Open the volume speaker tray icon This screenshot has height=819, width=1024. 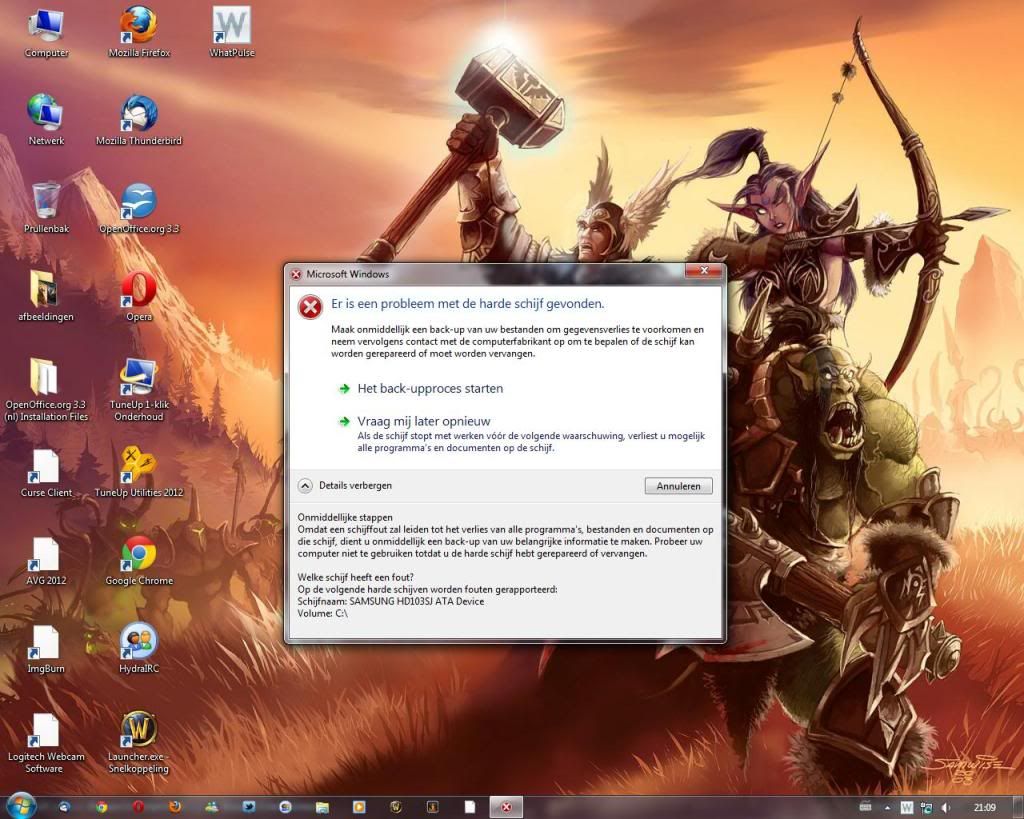coord(946,808)
